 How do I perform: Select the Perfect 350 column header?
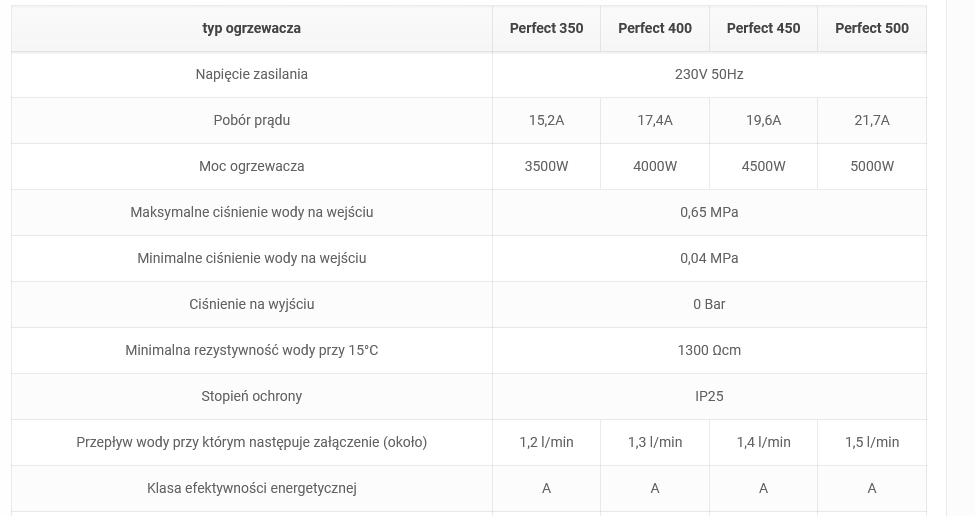coord(547,29)
